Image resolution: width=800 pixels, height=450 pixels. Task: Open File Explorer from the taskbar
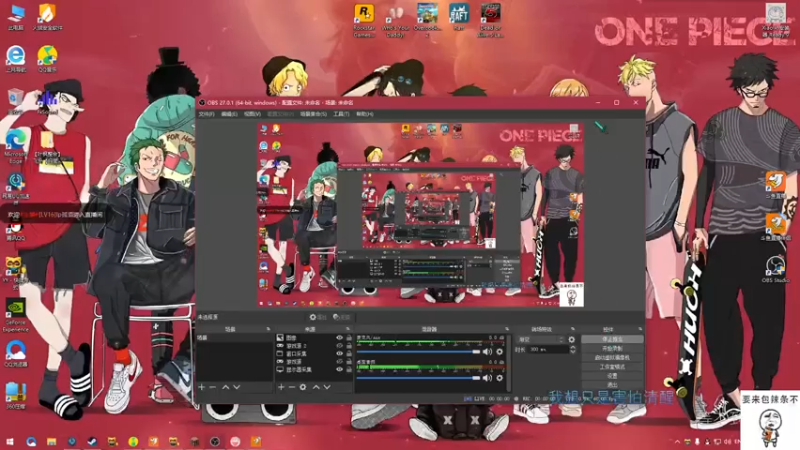pos(52,441)
